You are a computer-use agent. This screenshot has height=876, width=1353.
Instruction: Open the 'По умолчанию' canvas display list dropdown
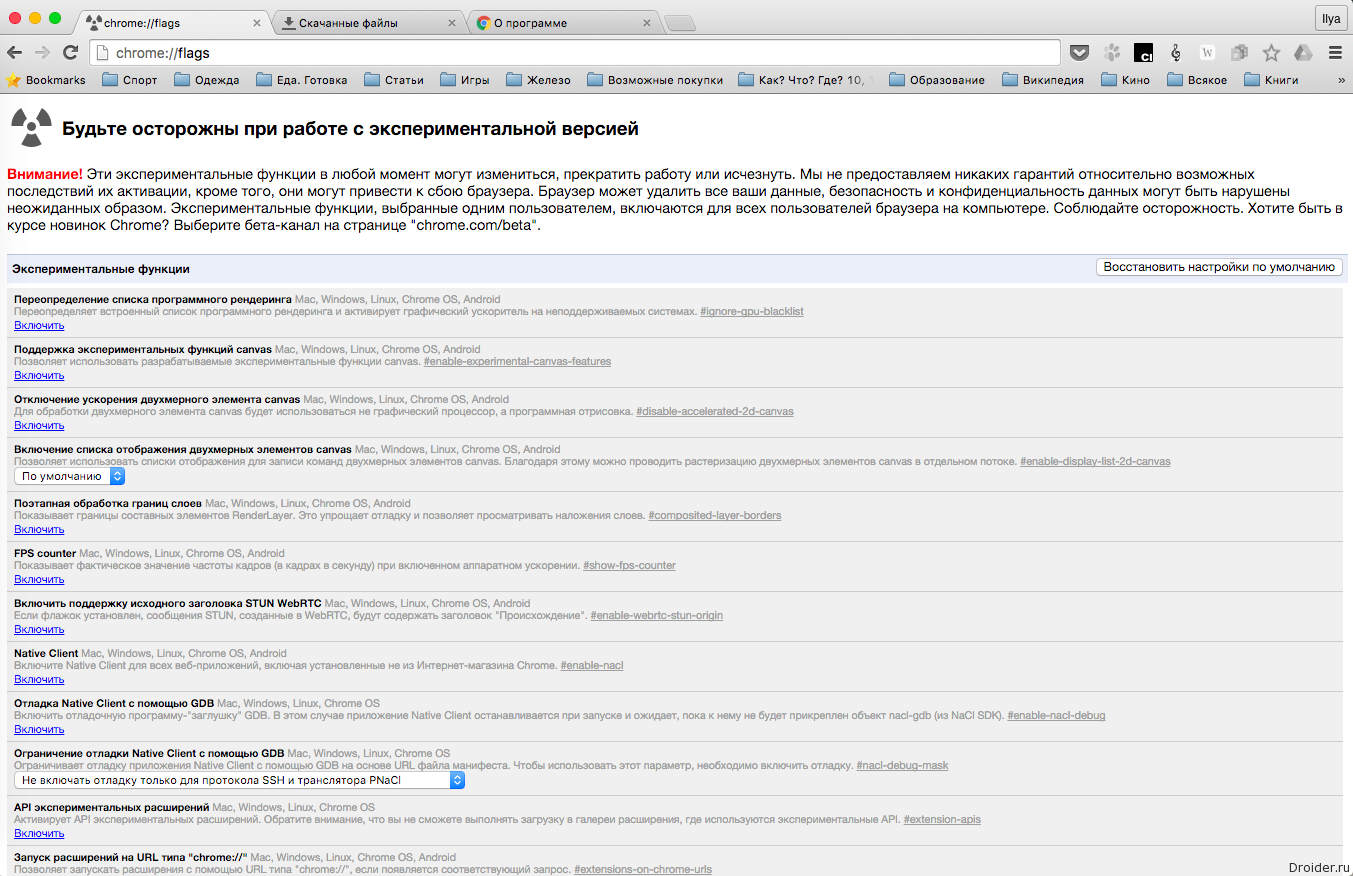(x=69, y=477)
